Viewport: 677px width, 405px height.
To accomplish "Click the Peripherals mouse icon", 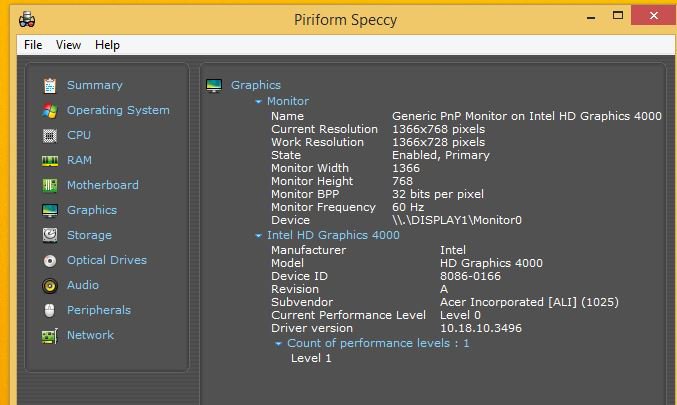I will coord(50,310).
